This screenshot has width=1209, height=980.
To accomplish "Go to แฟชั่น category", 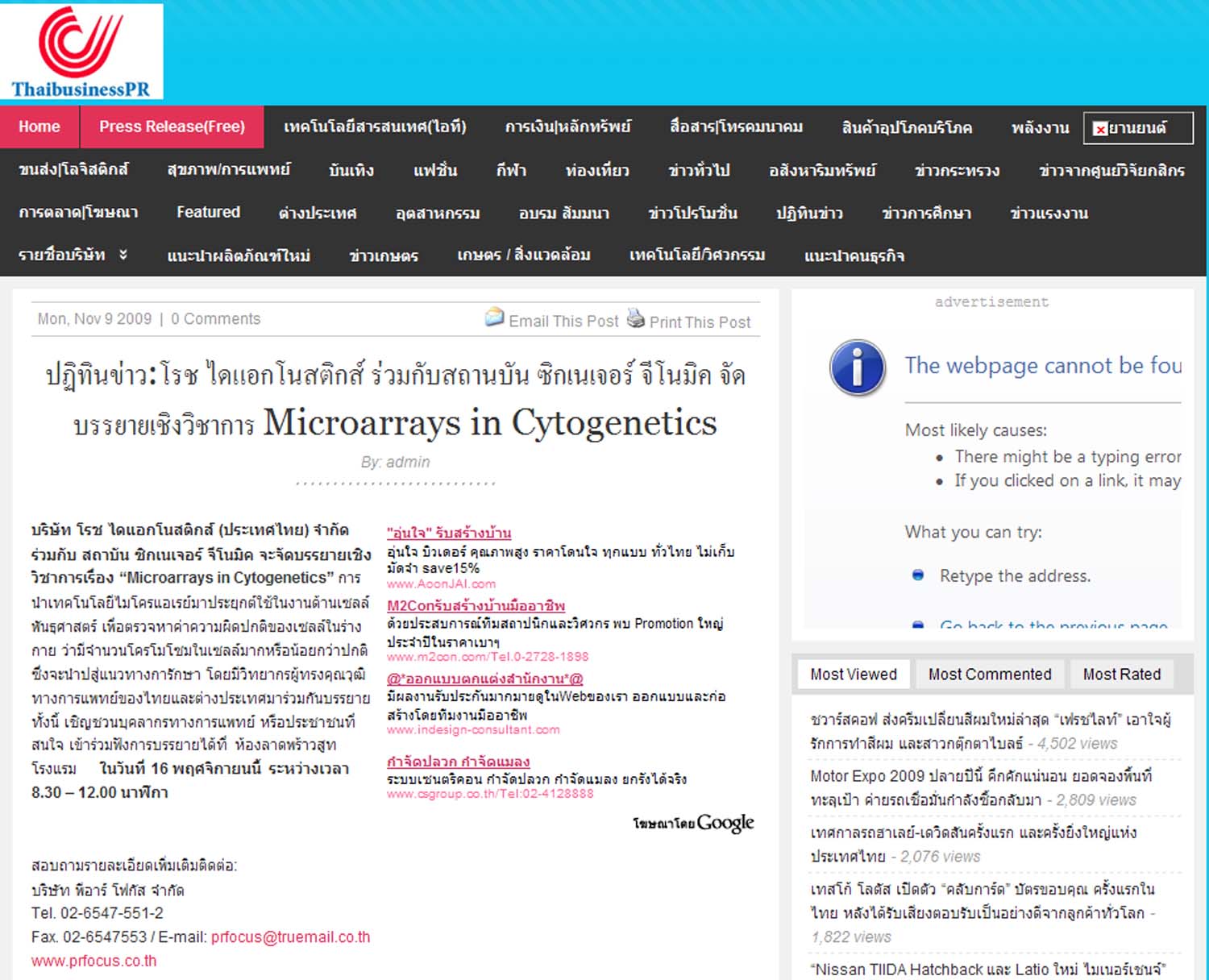I will [x=435, y=170].
